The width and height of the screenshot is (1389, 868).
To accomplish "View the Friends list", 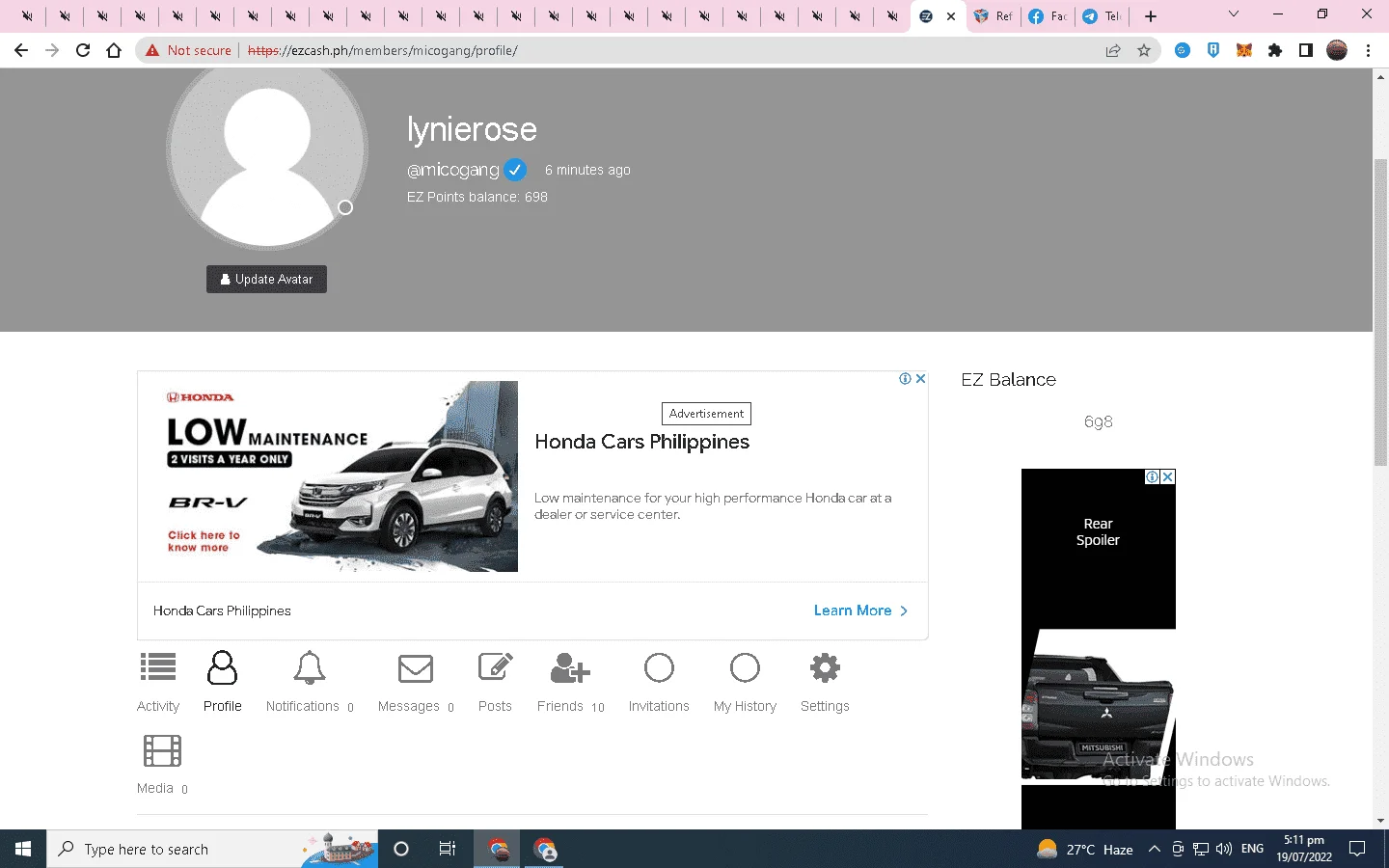I will click(570, 682).
